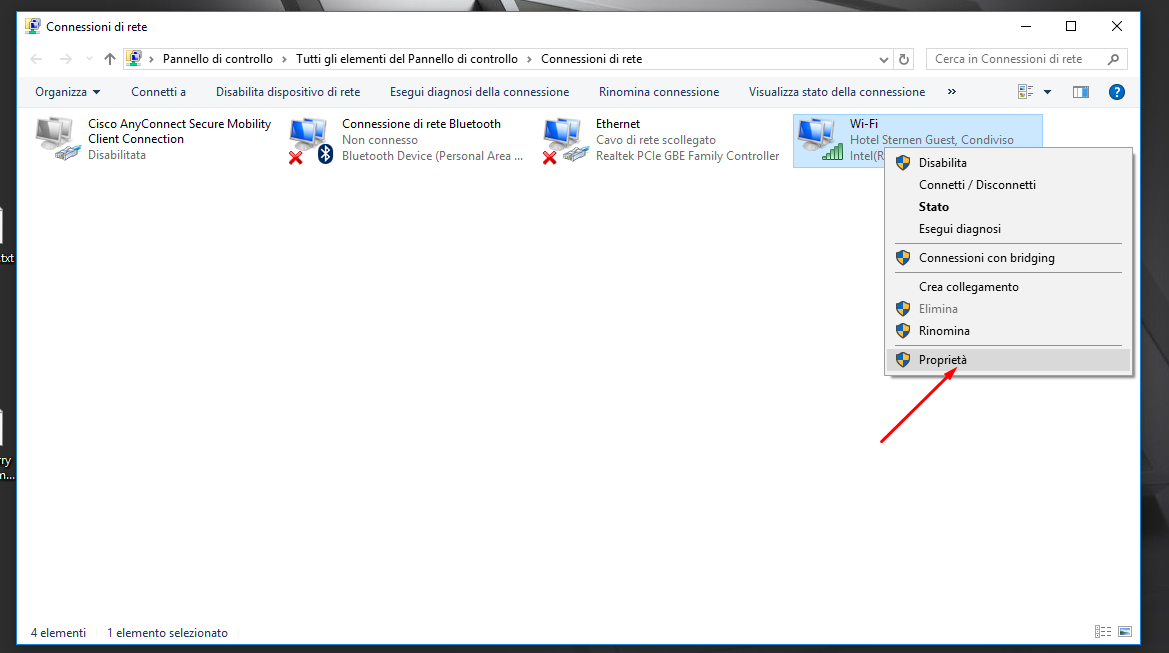Run Esegui diagnosi from the context menu
Screen dimensions: 1169x653
[x=1009, y=229]
